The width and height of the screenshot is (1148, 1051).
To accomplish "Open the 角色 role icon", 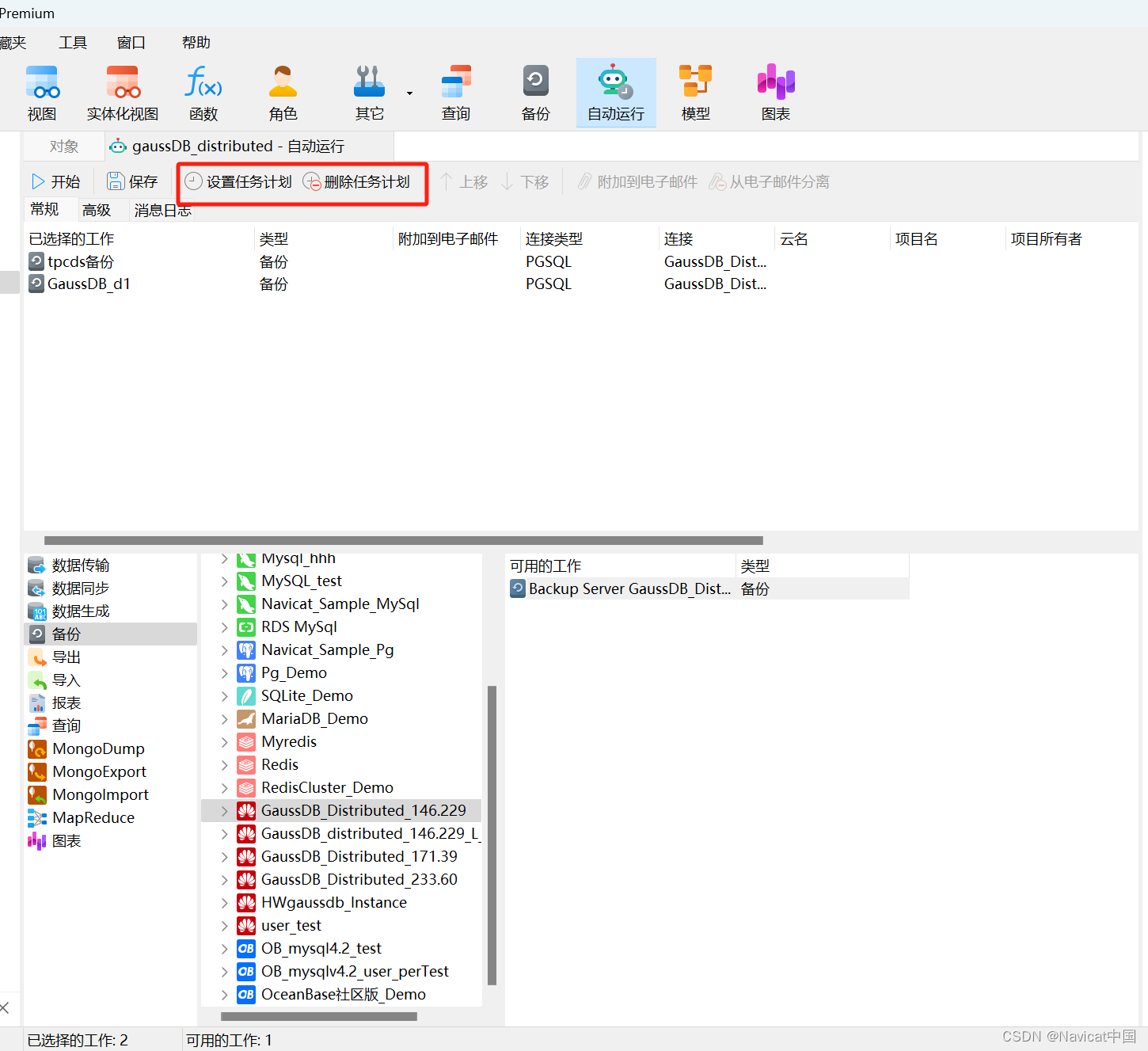I will [x=283, y=93].
